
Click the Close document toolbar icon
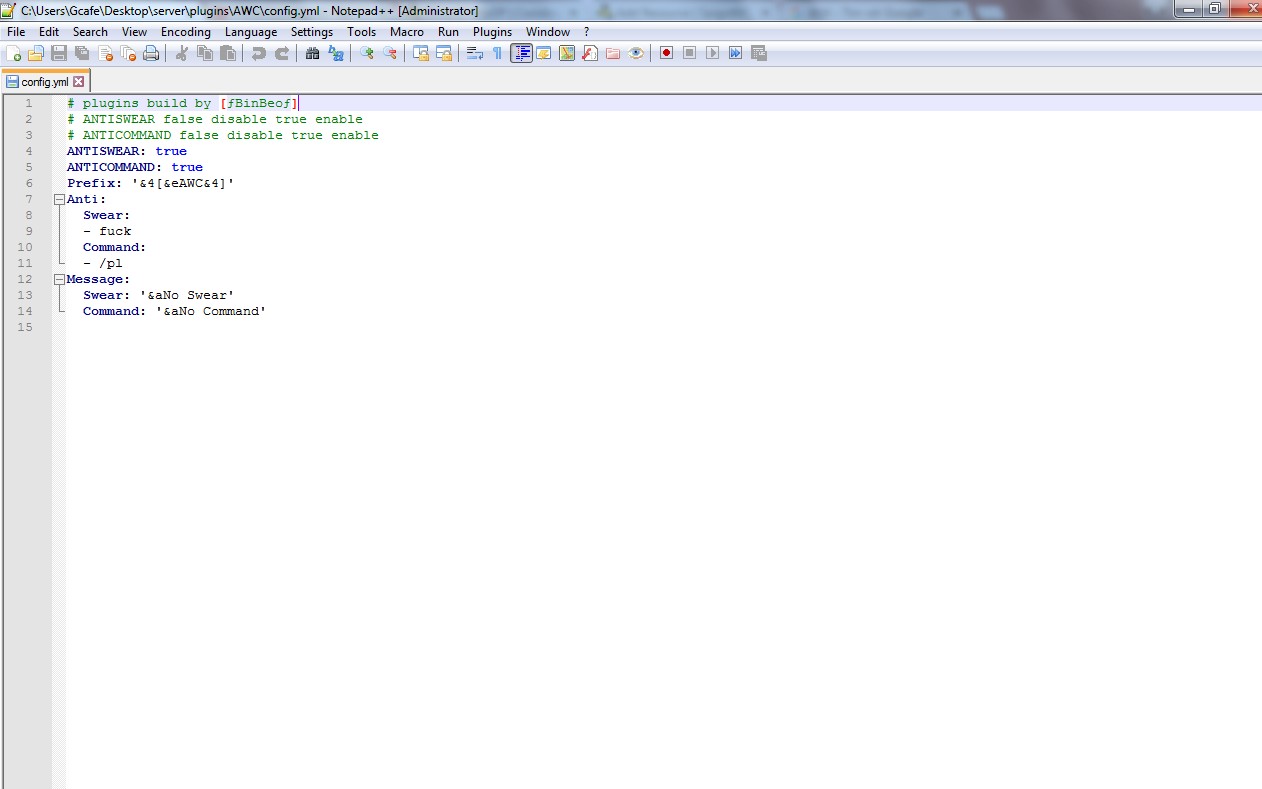pyautogui.click(x=105, y=53)
